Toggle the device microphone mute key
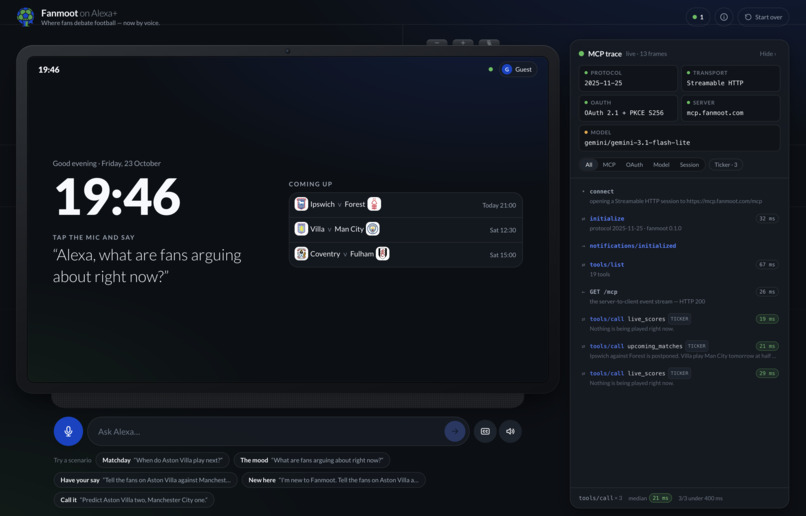Screen dimensions: 806x516 pos(489,43)
